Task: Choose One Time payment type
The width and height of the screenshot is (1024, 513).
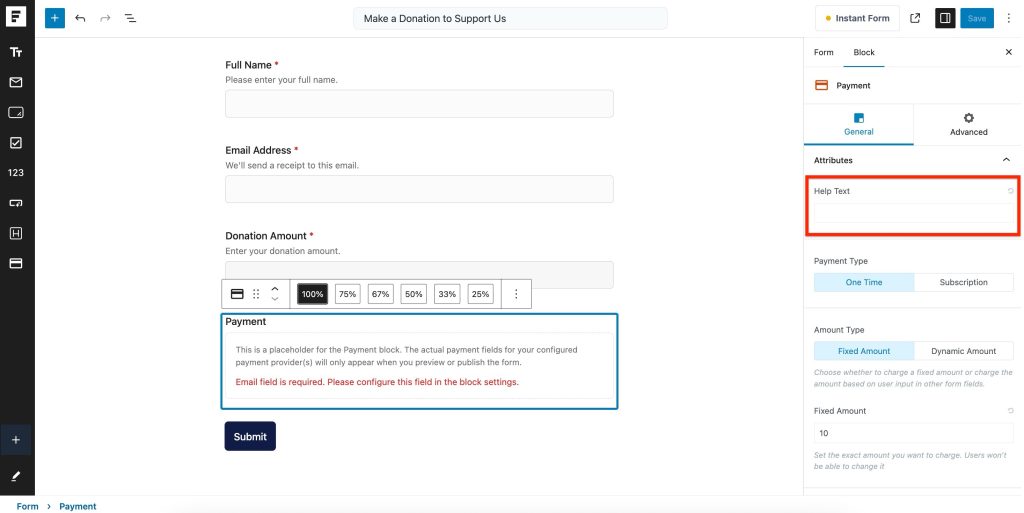Action: coord(864,282)
